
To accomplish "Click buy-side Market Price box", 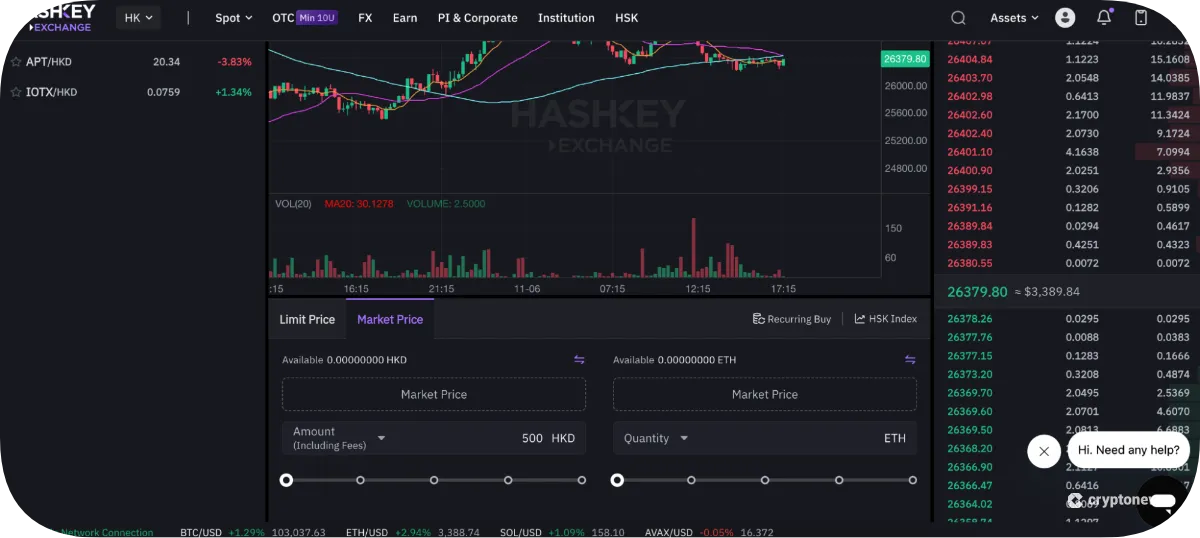I will pos(434,394).
